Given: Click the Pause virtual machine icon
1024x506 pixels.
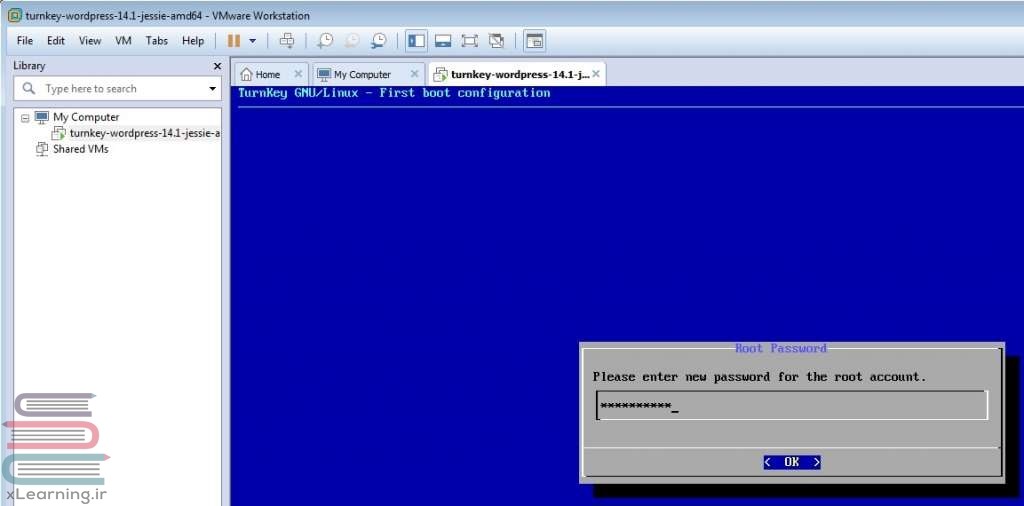Looking at the screenshot, I should click(233, 41).
